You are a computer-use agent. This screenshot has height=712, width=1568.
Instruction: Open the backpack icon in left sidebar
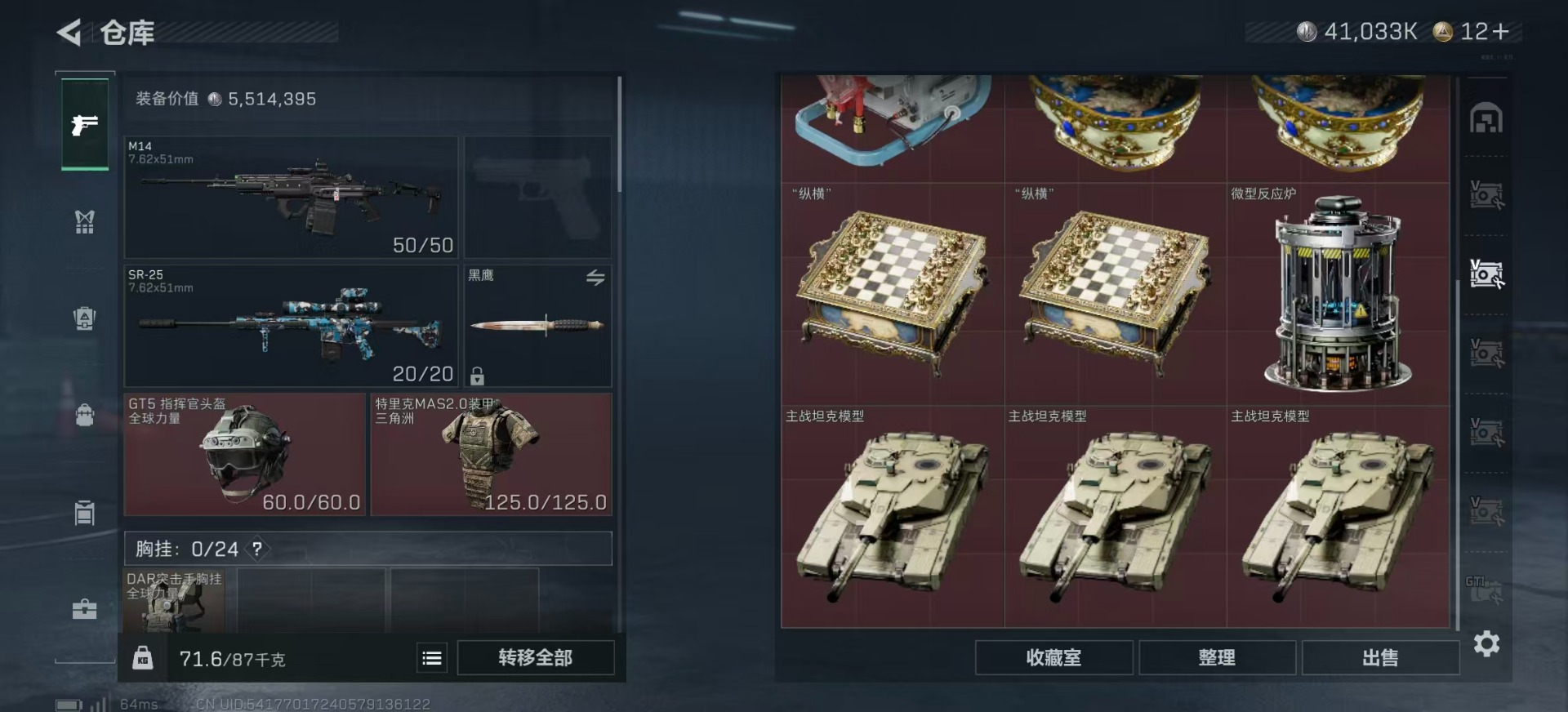point(85,415)
